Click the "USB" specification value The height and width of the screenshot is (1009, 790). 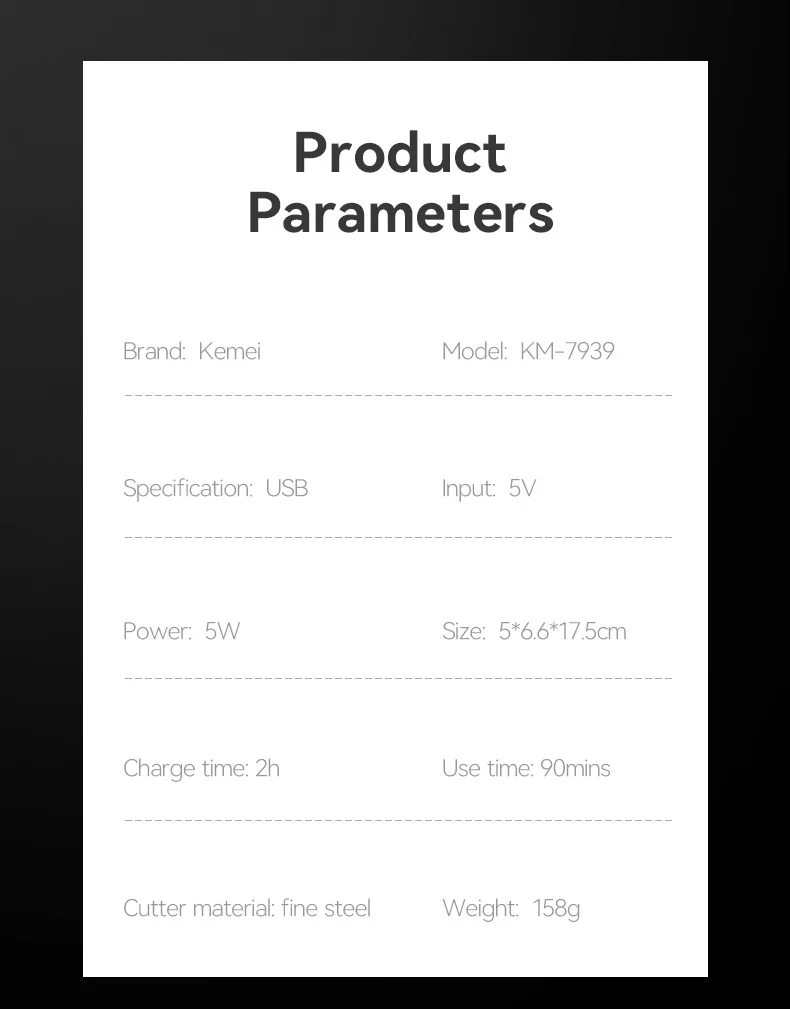286,489
